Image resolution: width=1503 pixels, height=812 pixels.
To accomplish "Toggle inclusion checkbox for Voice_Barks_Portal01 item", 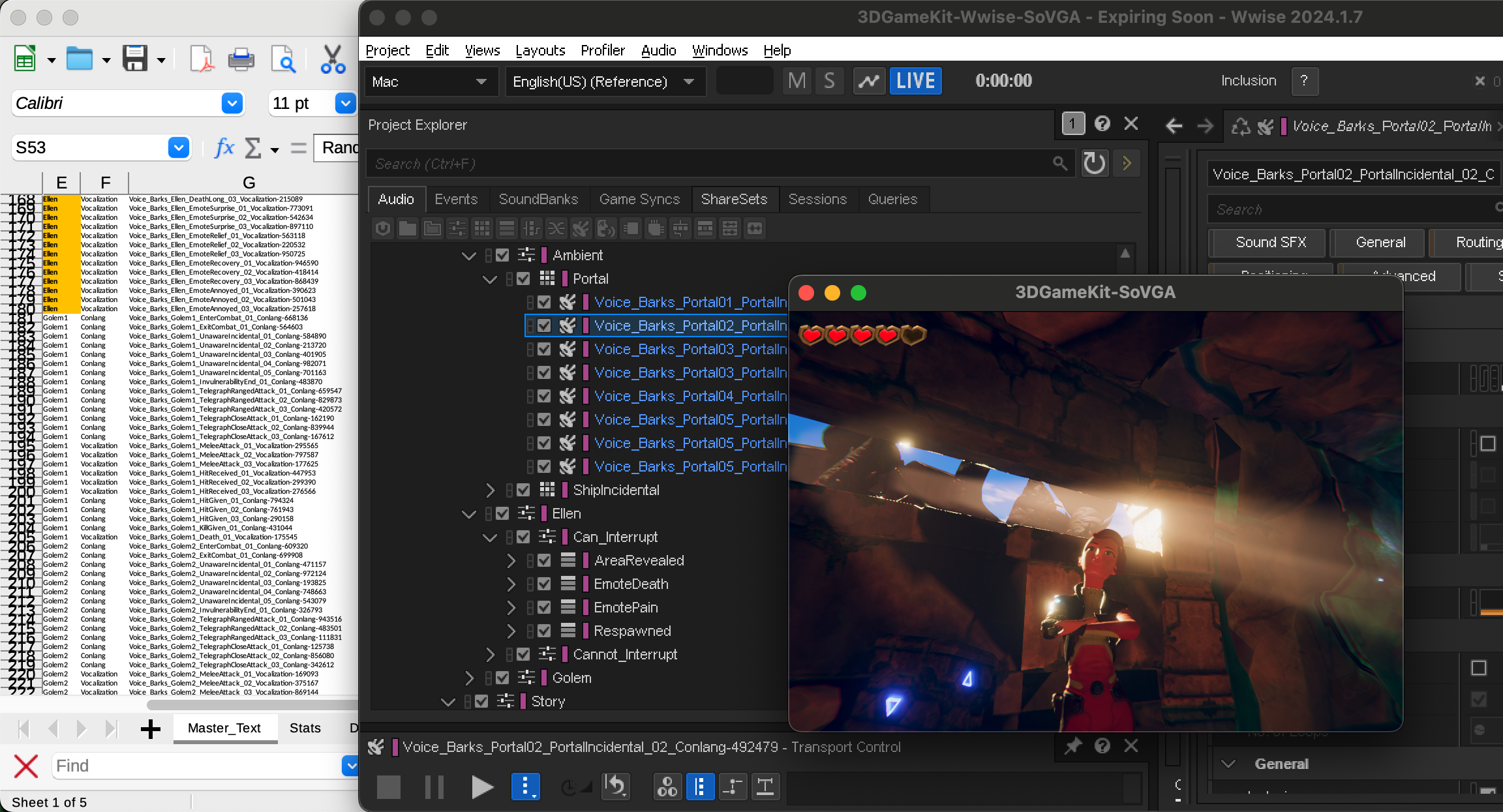I will click(x=544, y=302).
